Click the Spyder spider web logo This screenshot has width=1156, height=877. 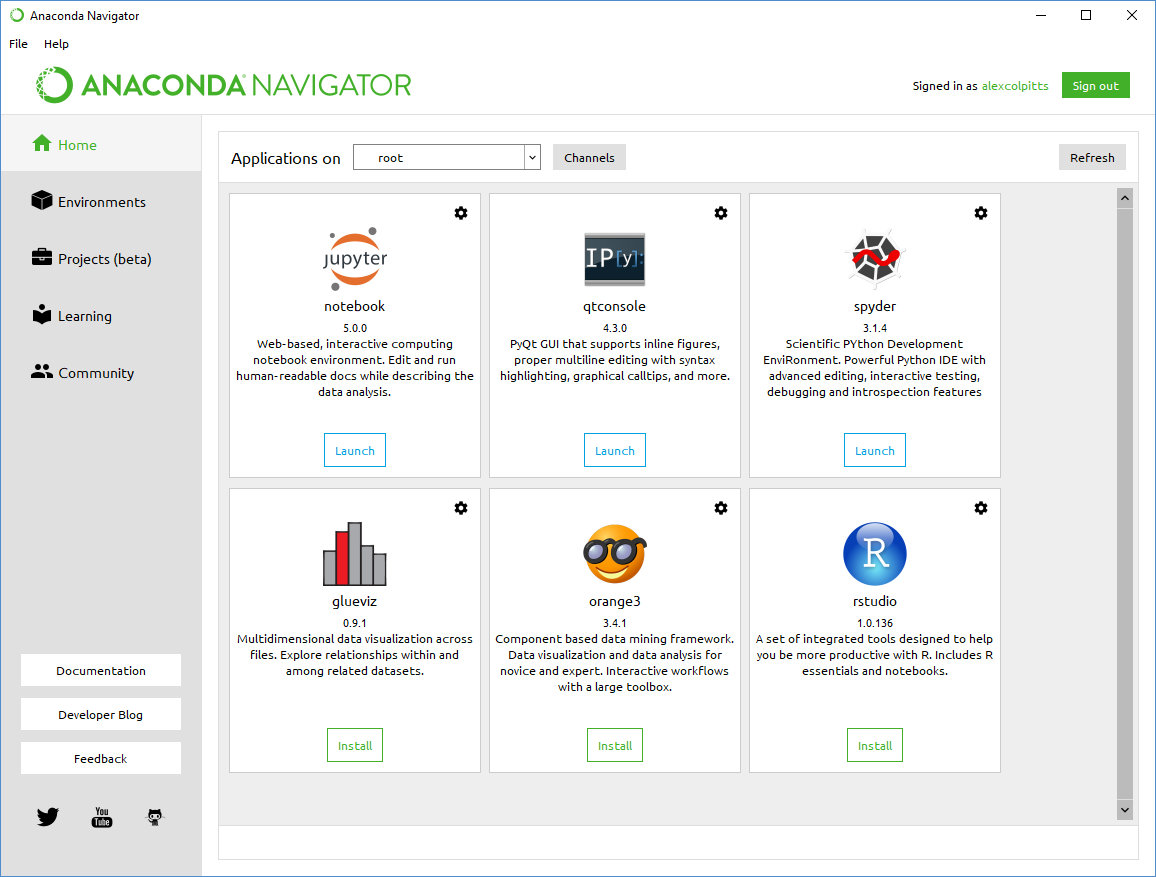874,258
